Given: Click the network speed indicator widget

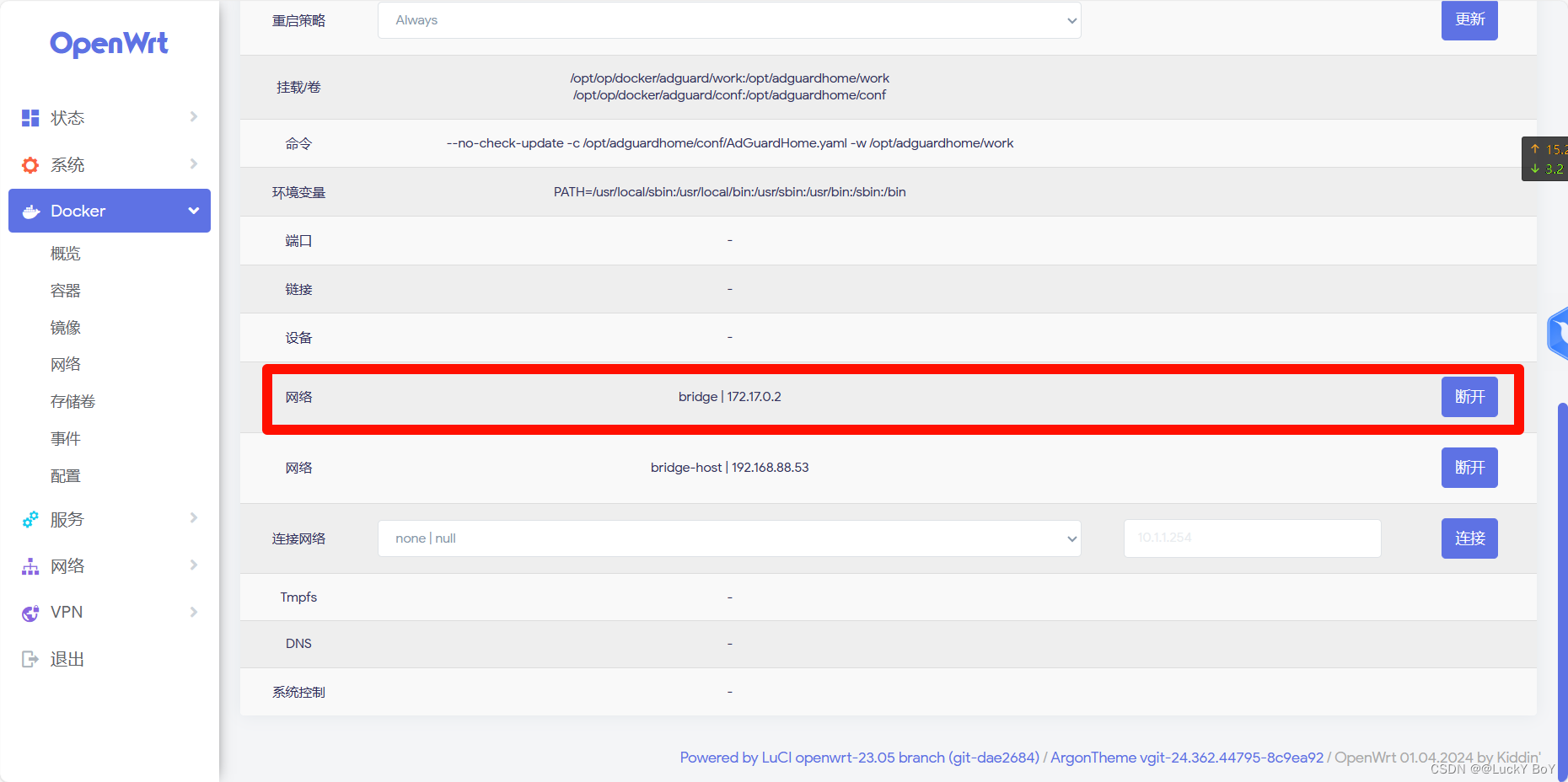Looking at the screenshot, I should tap(1544, 159).
